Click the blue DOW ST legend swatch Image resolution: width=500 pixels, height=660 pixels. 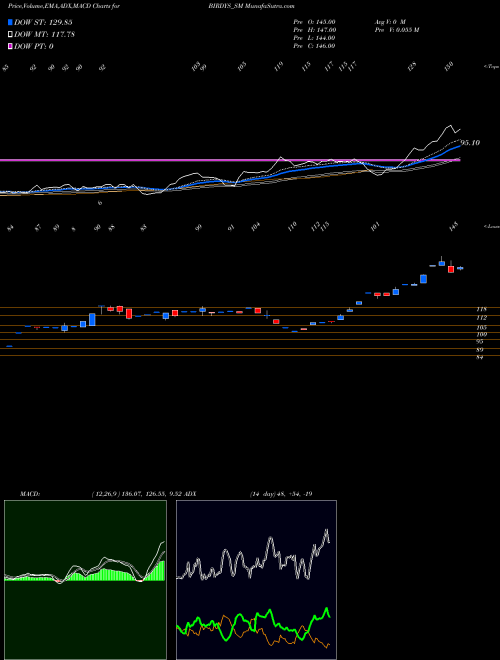11,22
